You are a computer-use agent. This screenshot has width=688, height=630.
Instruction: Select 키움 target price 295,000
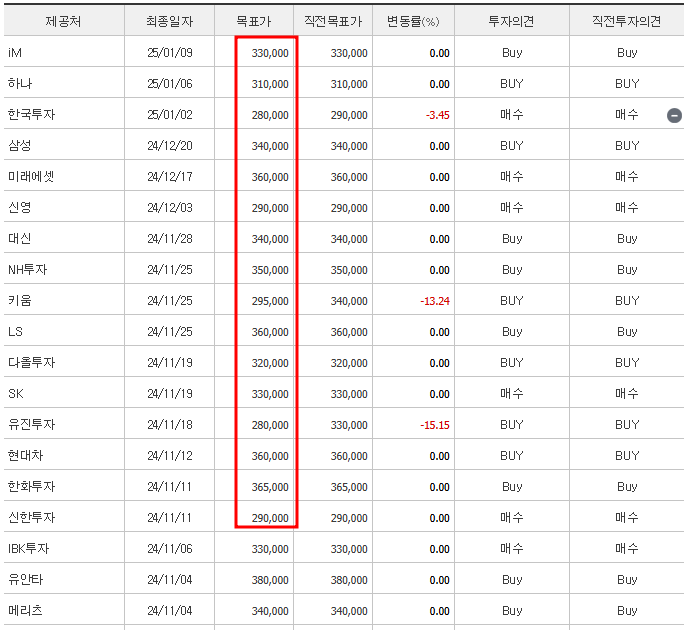270,301
